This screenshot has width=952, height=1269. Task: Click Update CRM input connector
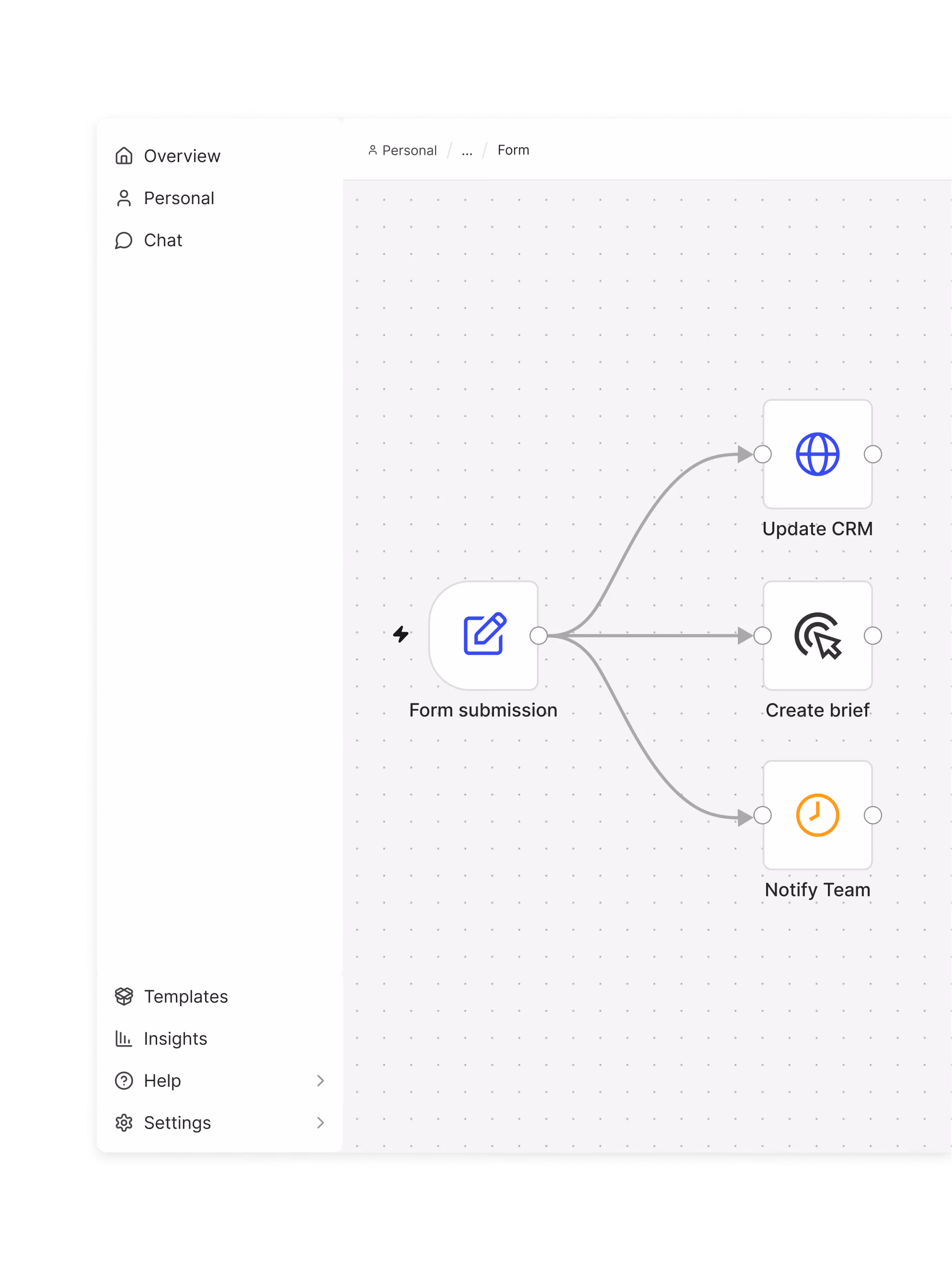[762, 454]
